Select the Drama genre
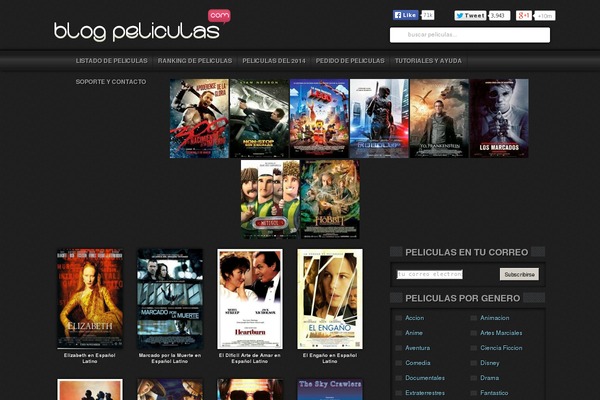The width and height of the screenshot is (600, 400). (489, 378)
